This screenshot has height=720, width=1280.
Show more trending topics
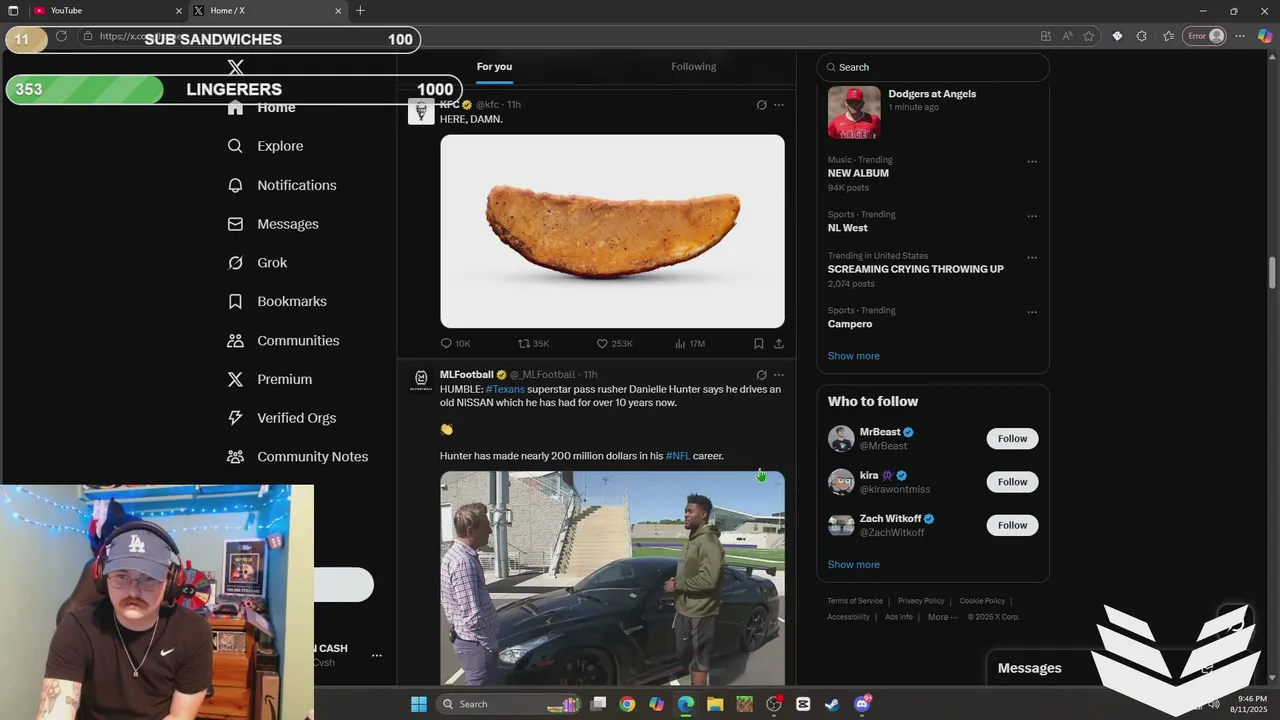(x=853, y=356)
